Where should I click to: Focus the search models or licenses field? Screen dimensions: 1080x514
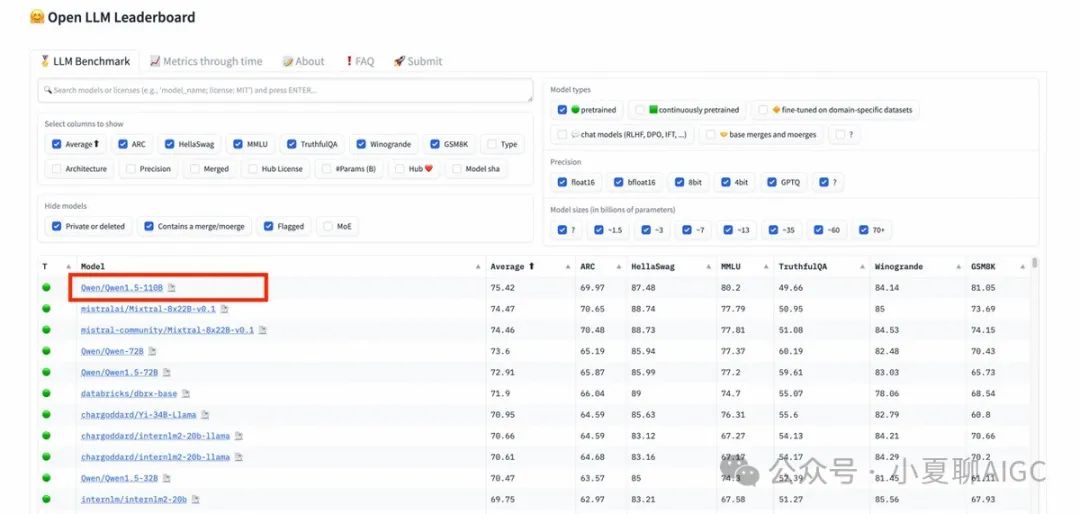pyautogui.click(x=285, y=90)
